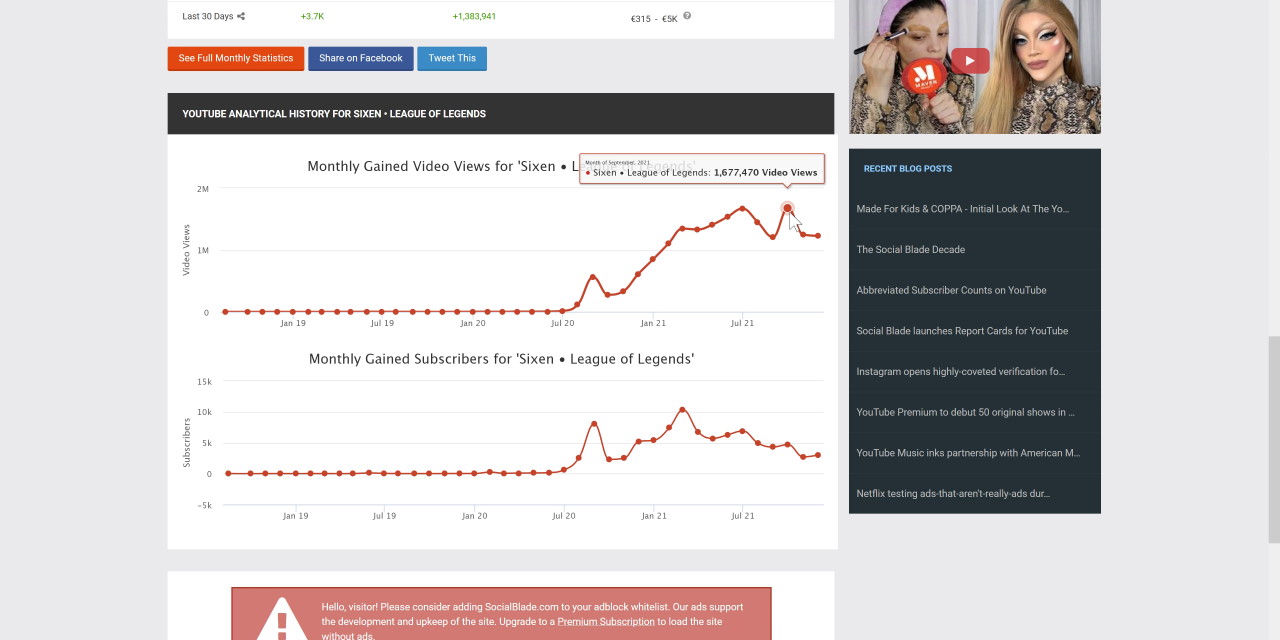Play the YouTube makeup video ad
Screen dimensions: 1280x640
[969, 61]
